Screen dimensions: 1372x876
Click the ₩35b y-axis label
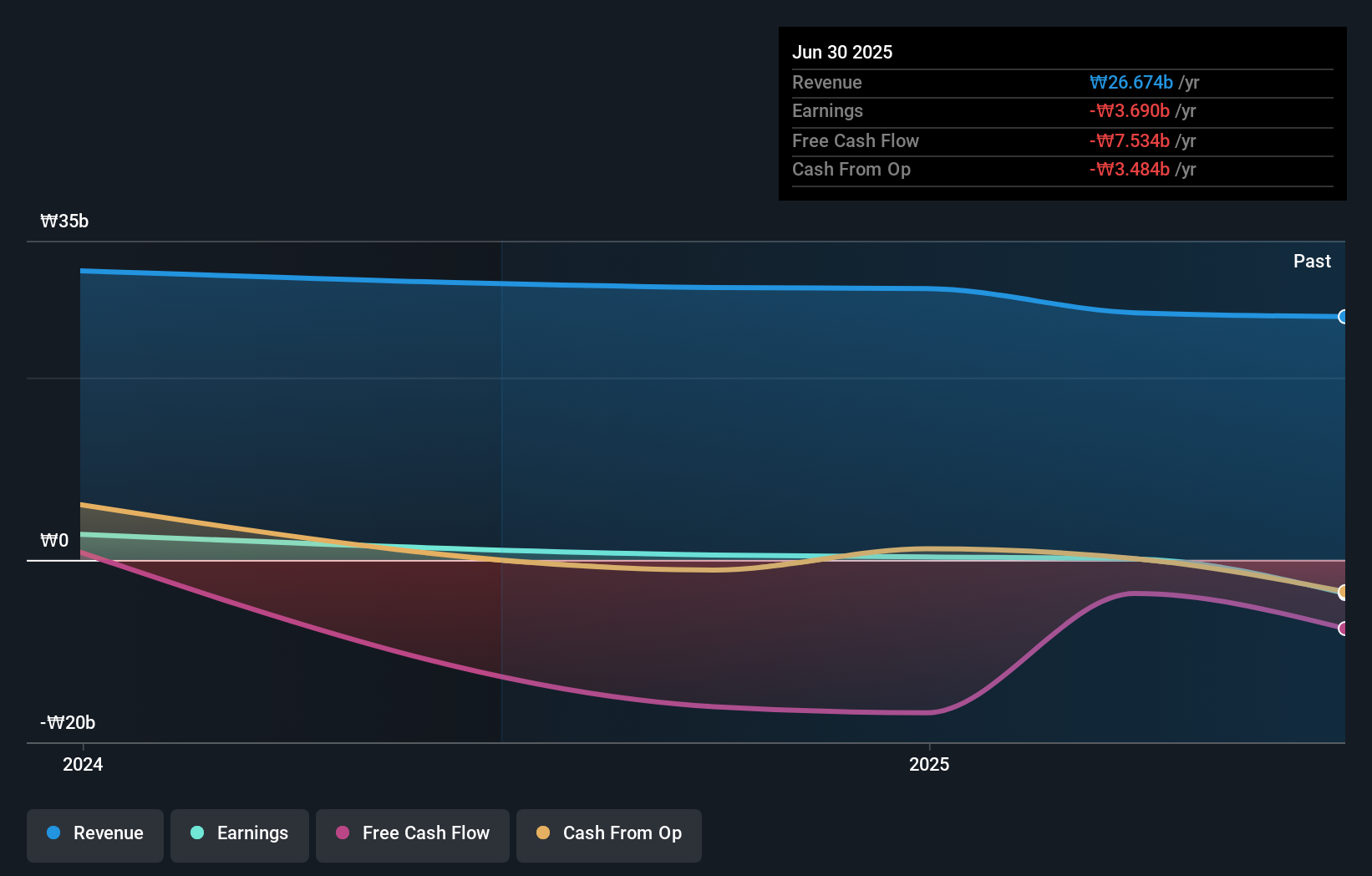tap(64, 221)
